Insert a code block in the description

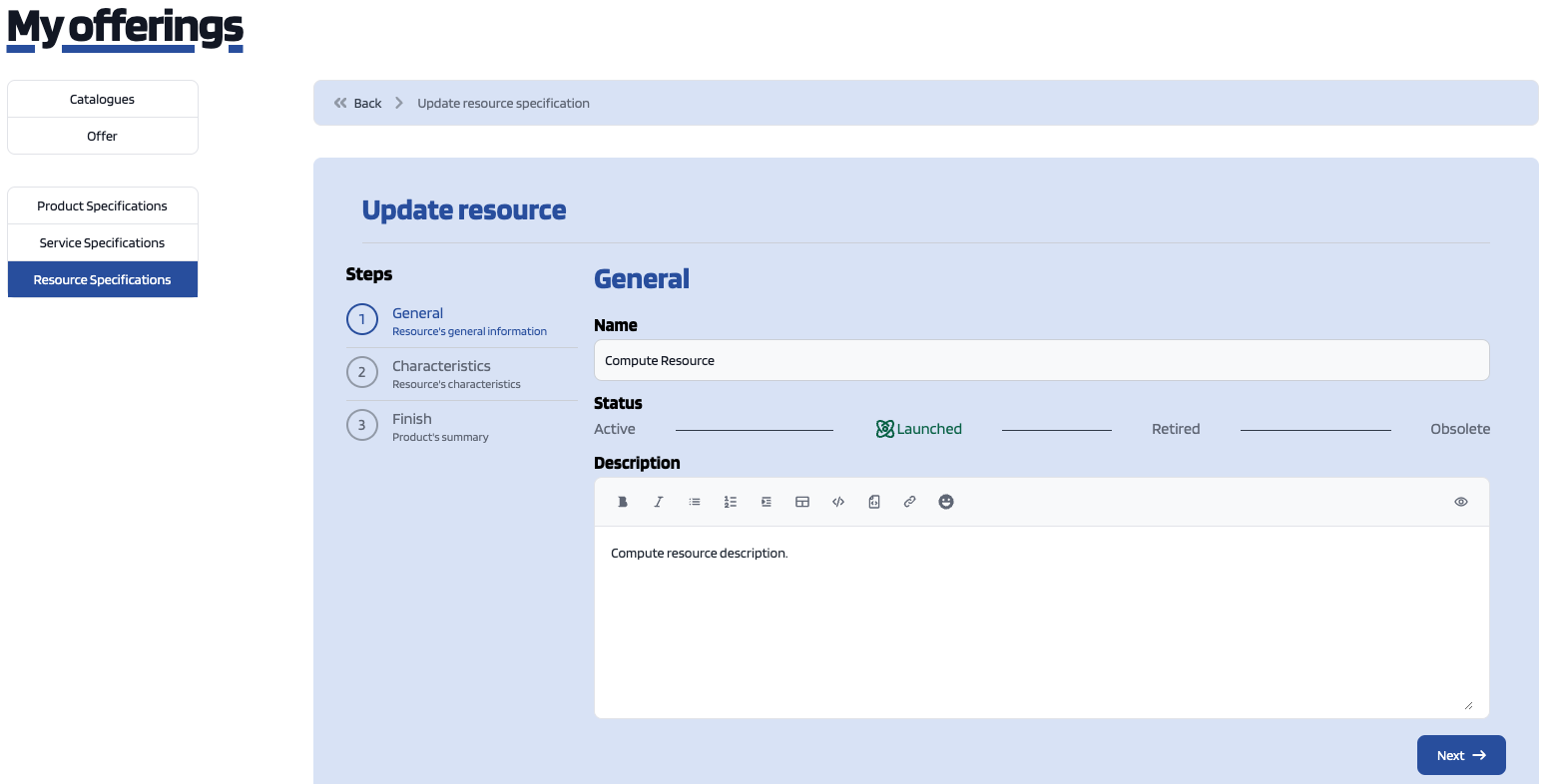[874, 502]
